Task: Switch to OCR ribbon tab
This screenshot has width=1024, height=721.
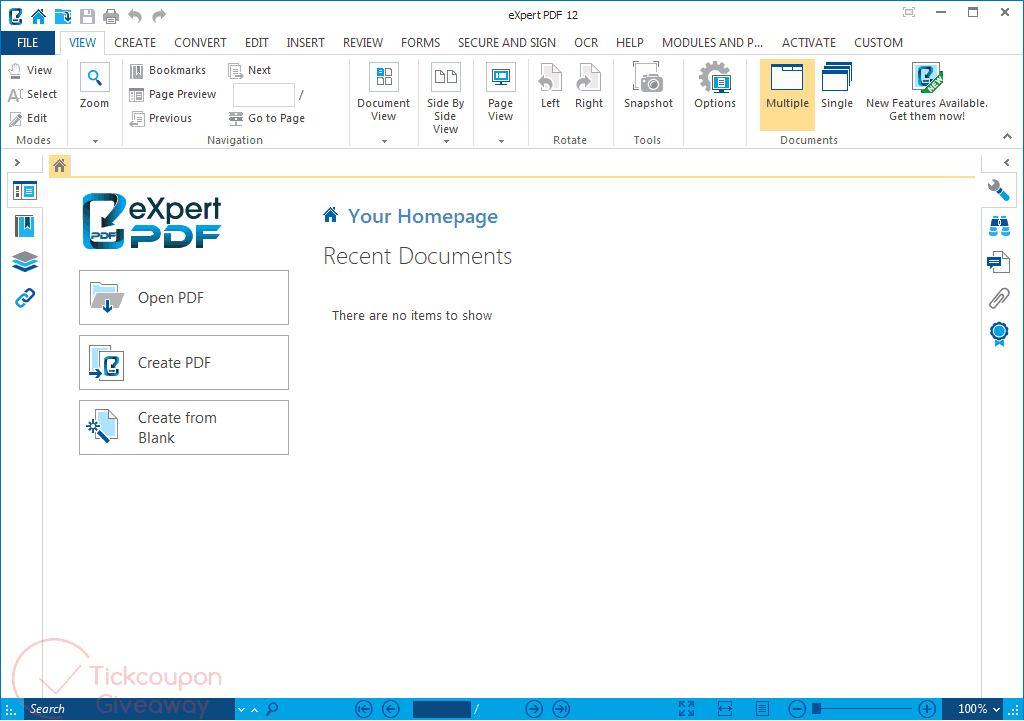Action: (x=586, y=42)
